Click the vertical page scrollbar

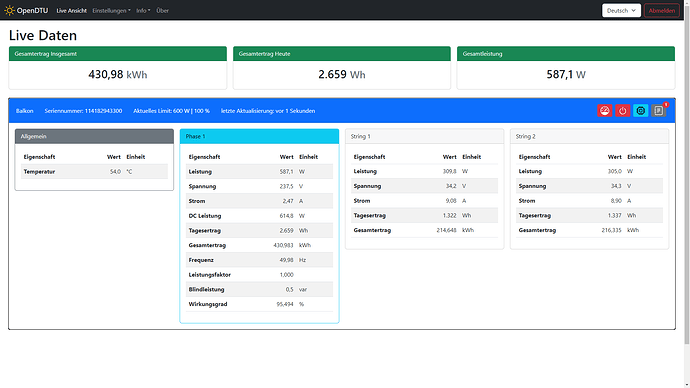click(x=687, y=176)
